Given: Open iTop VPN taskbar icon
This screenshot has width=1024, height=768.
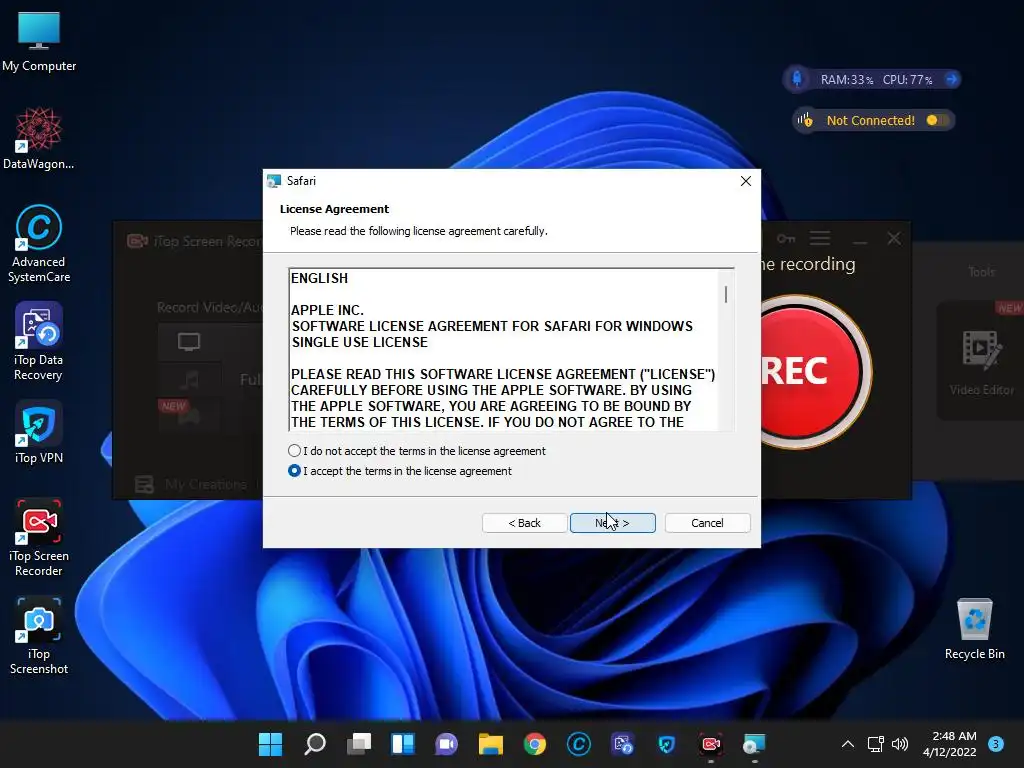Looking at the screenshot, I should point(667,744).
